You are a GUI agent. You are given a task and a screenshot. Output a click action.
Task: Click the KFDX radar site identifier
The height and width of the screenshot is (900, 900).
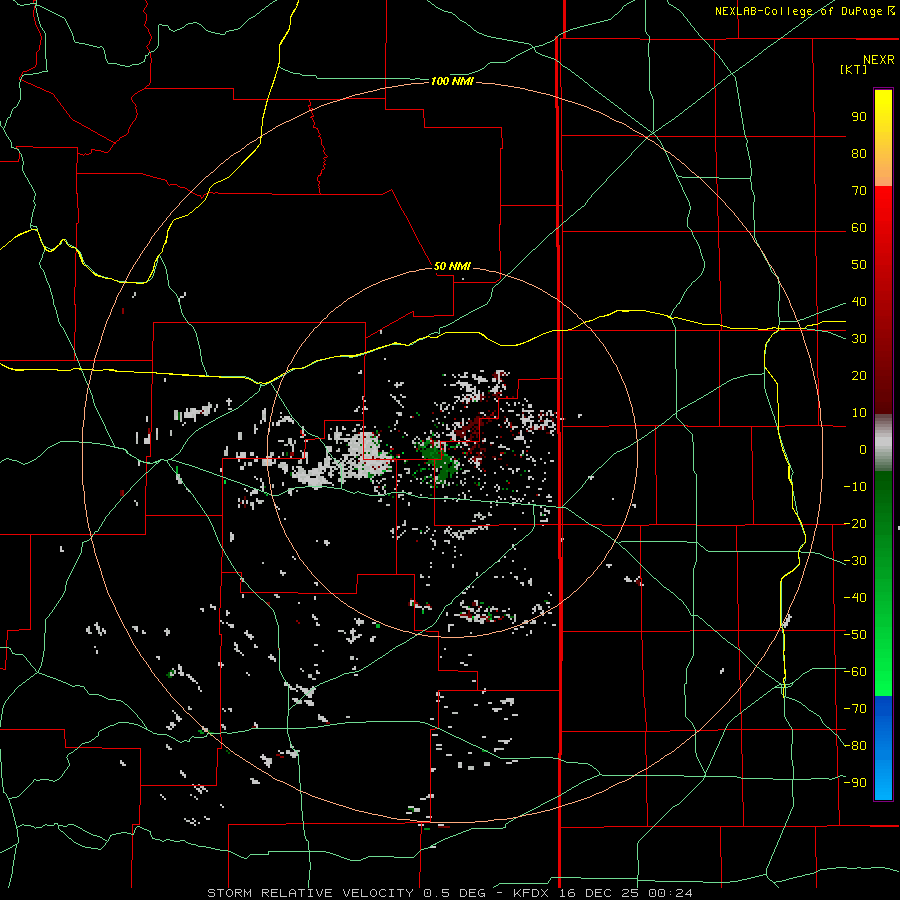530,893
